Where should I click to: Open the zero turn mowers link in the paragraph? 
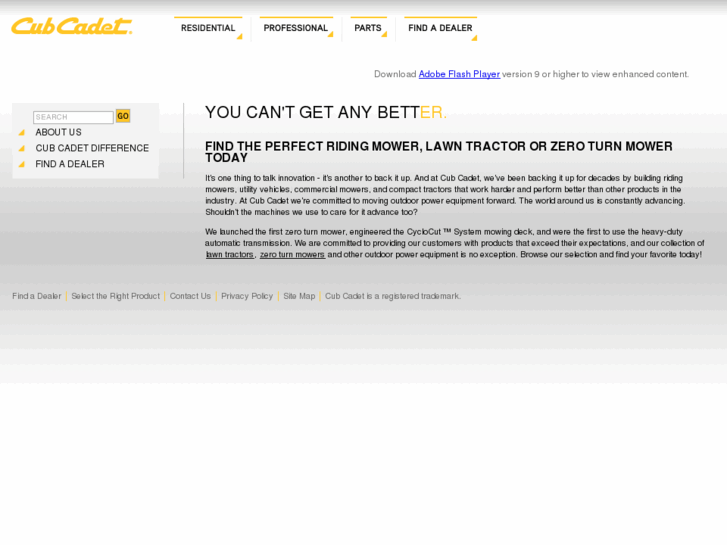click(x=293, y=255)
